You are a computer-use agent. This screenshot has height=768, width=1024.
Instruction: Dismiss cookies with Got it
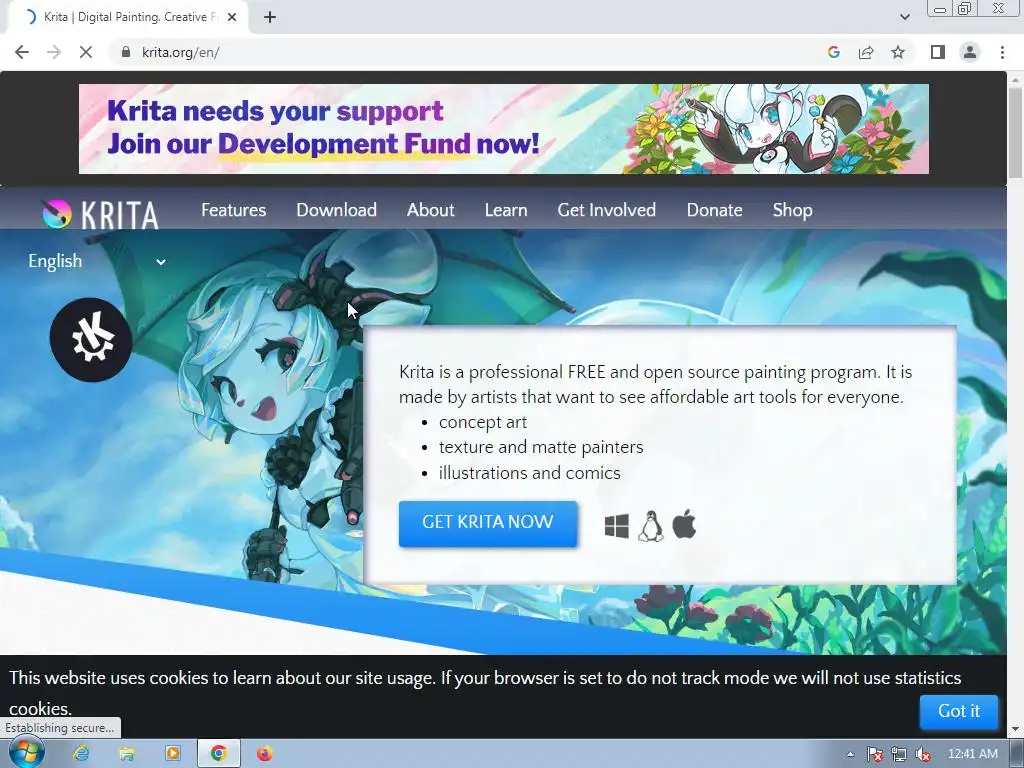[959, 711]
